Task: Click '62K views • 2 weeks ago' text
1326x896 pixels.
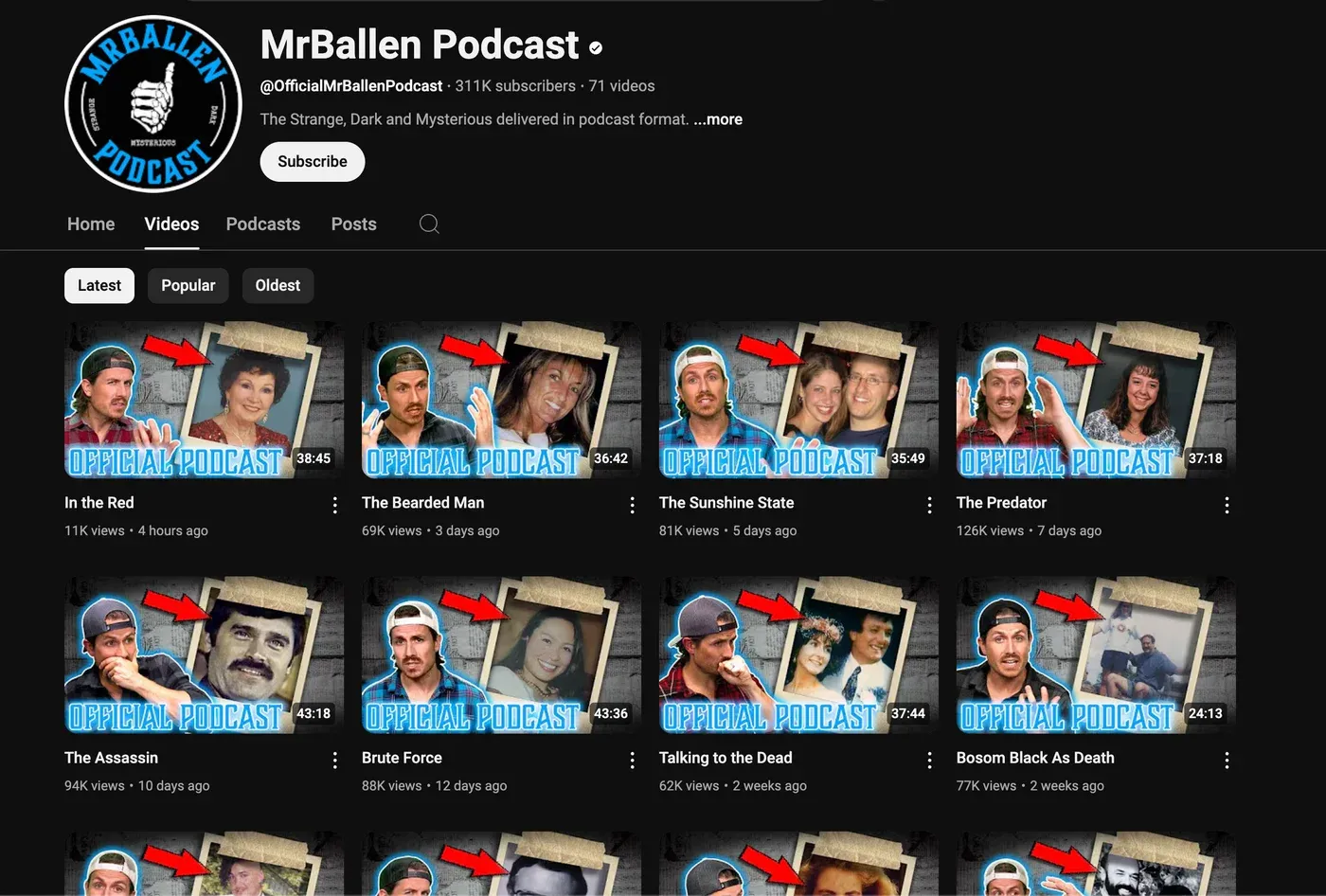Action: pyautogui.click(x=733, y=785)
